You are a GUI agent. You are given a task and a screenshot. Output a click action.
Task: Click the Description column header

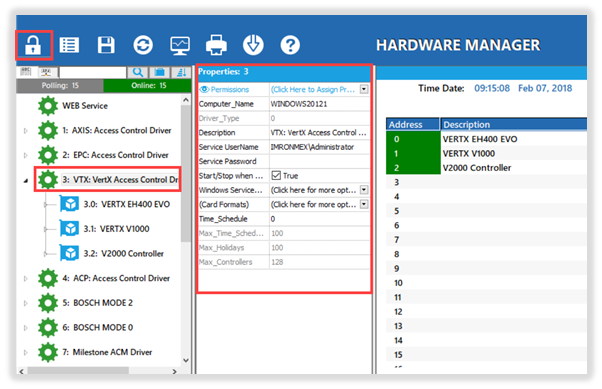tap(514, 124)
